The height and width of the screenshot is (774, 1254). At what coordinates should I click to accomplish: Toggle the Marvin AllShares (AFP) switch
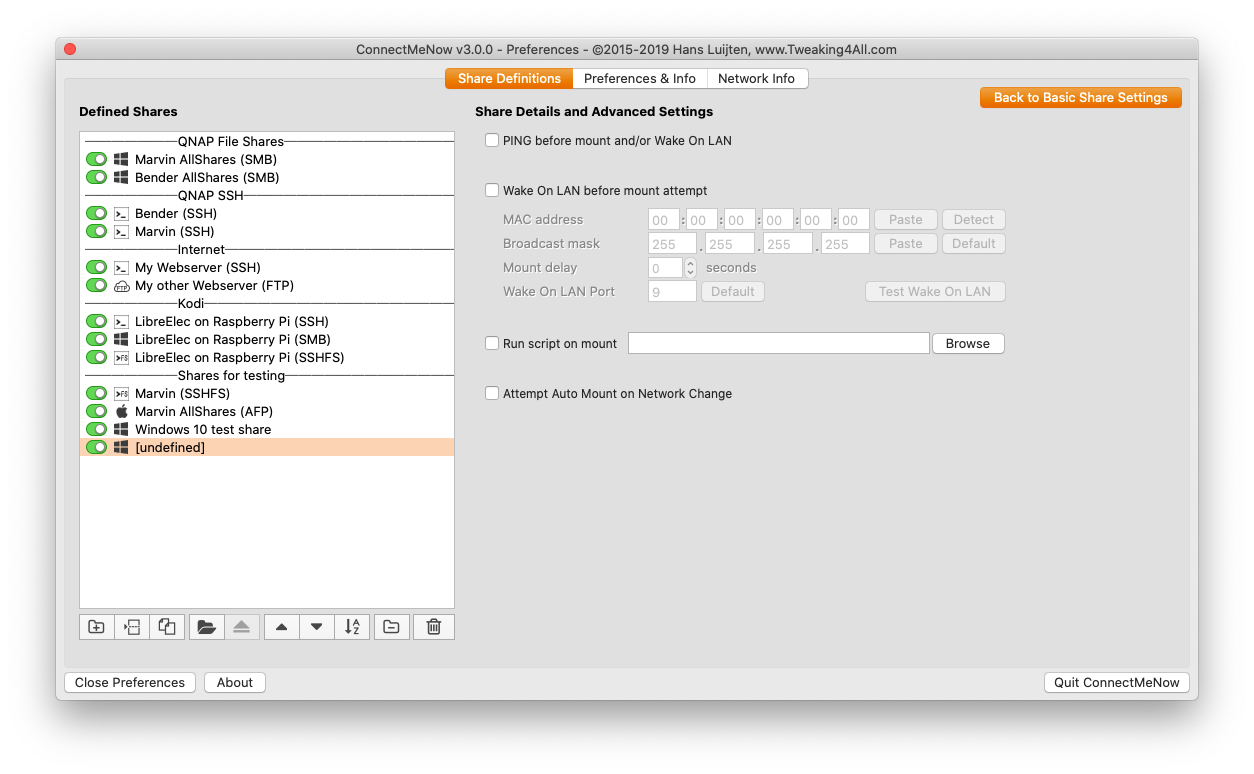pyautogui.click(x=96, y=411)
